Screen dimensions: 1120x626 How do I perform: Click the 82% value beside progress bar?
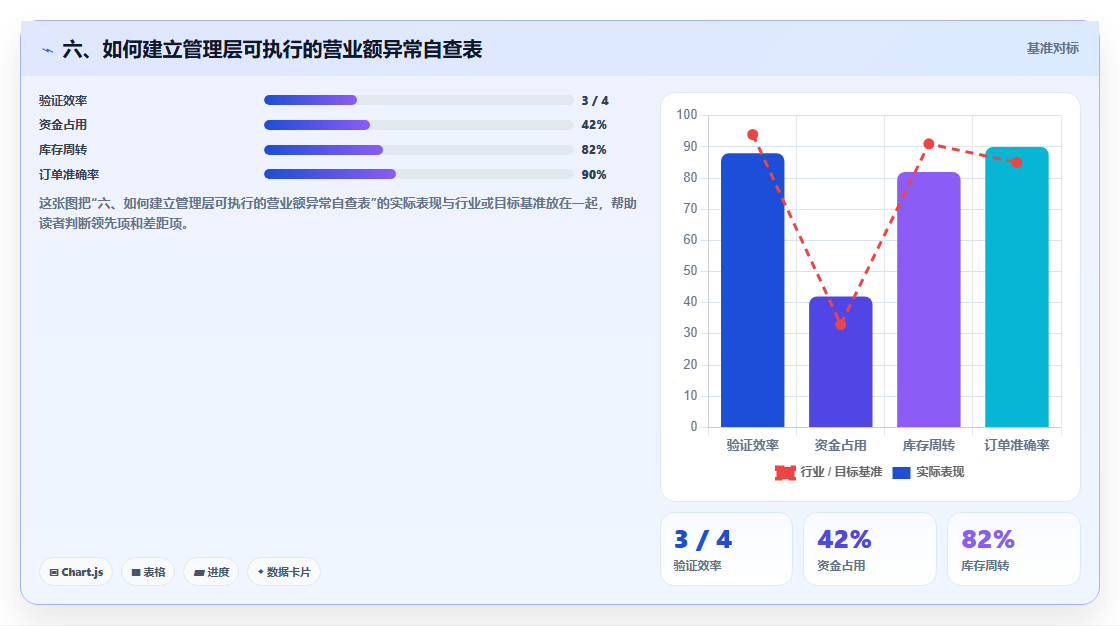tap(594, 150)
